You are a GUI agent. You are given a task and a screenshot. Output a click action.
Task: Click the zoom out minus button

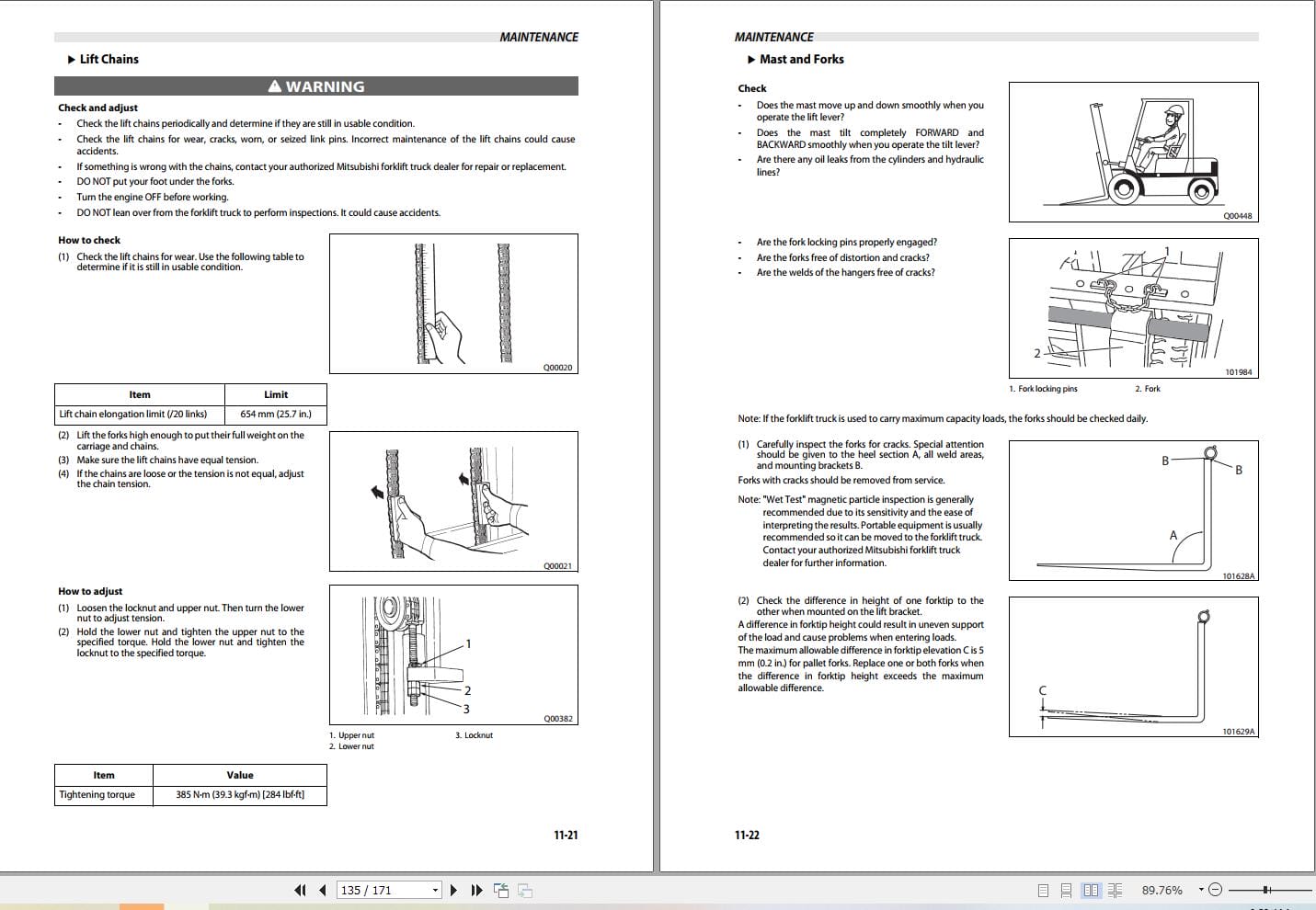(1215, 890)
